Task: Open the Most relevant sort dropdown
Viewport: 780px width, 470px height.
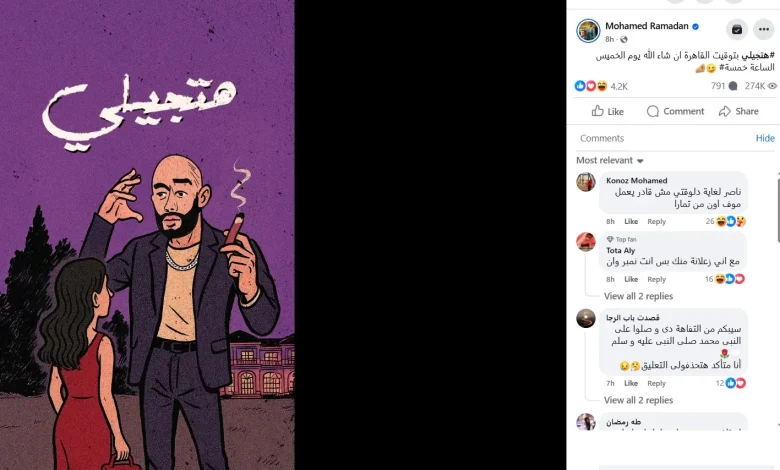Action: coord(610,160)
